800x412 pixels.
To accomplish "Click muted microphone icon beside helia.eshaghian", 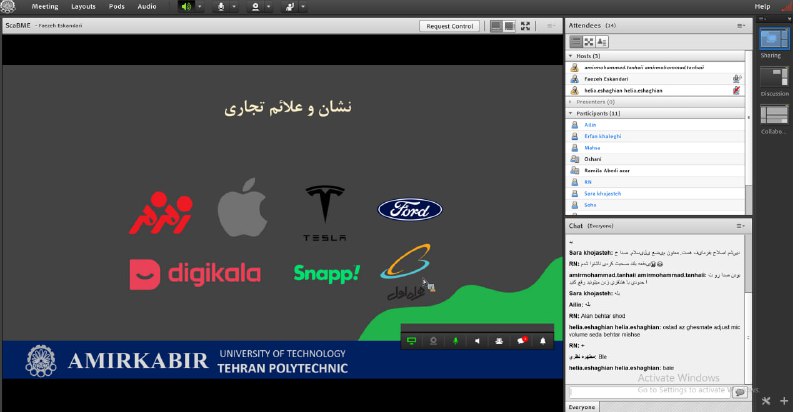I will (x=736, y=90).
